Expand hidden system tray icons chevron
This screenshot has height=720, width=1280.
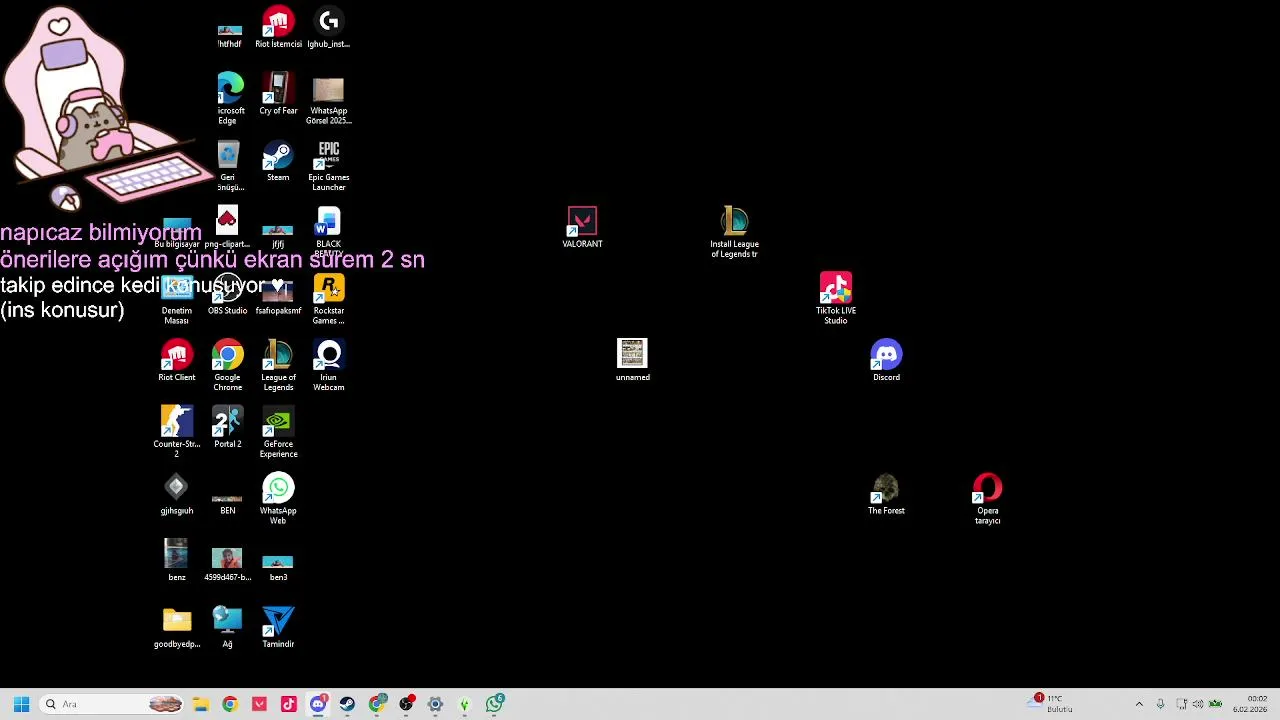pyautogui.click(x=1139, y=704)
